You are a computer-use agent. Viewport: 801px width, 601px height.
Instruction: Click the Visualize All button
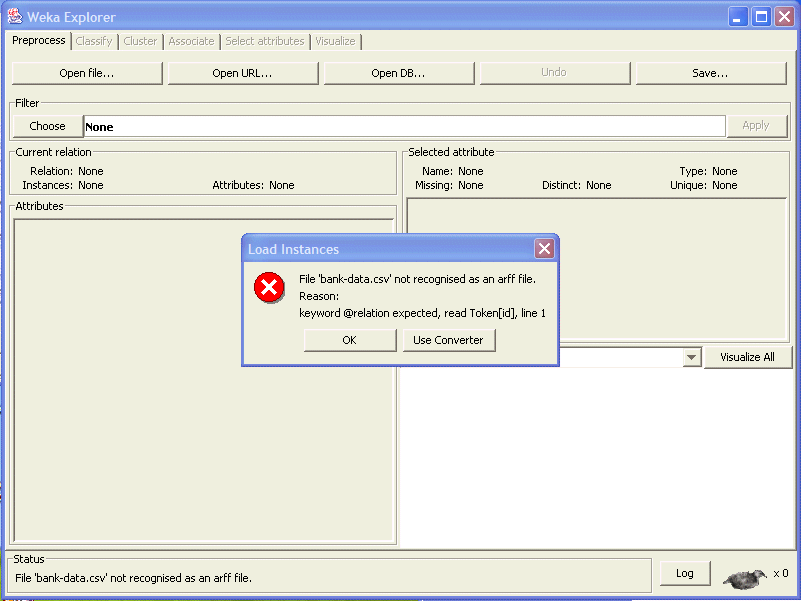click(747, 357)
